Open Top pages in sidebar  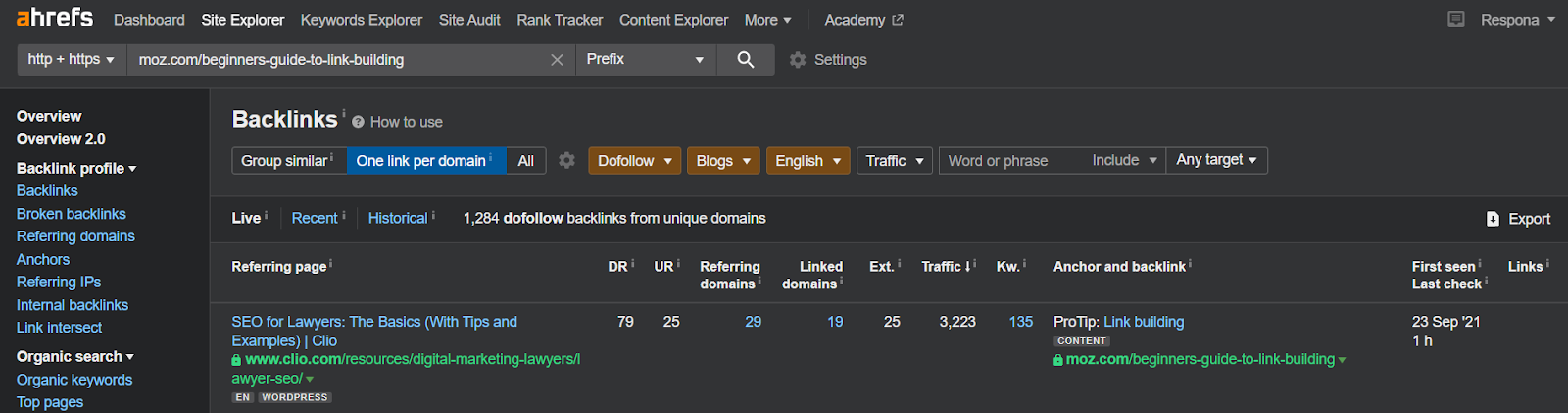[x=50, y=402]
